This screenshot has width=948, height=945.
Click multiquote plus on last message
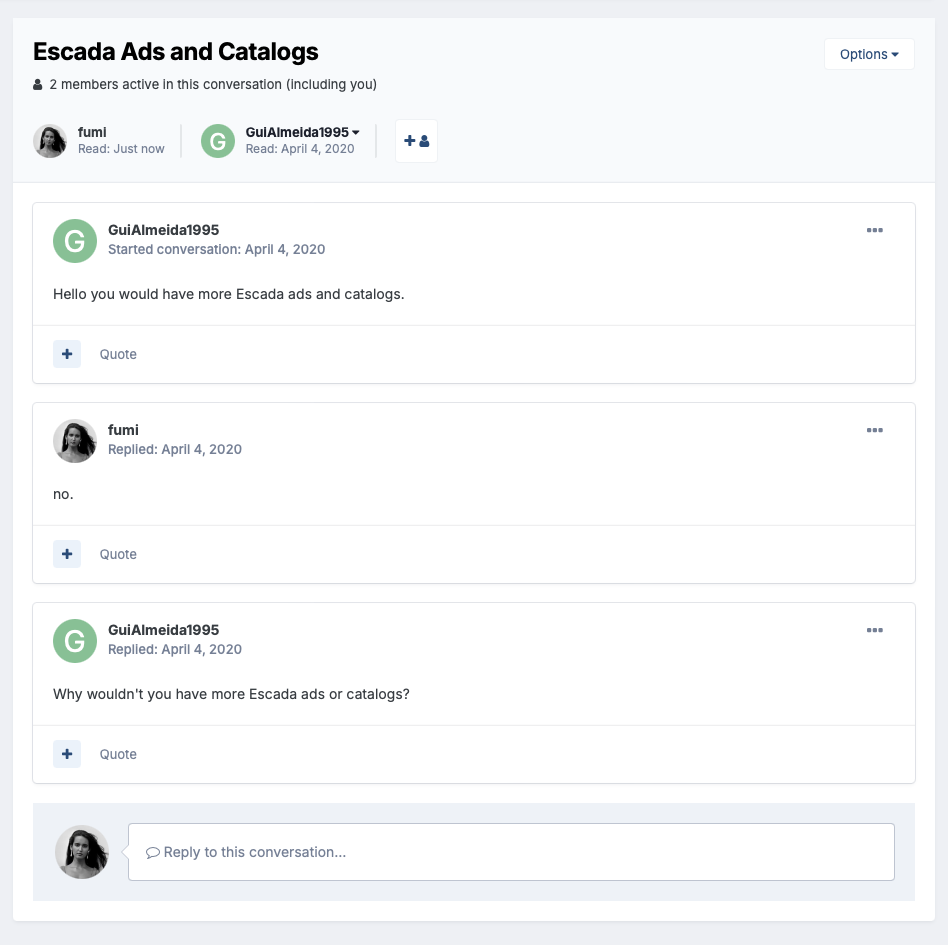(67, 754)
